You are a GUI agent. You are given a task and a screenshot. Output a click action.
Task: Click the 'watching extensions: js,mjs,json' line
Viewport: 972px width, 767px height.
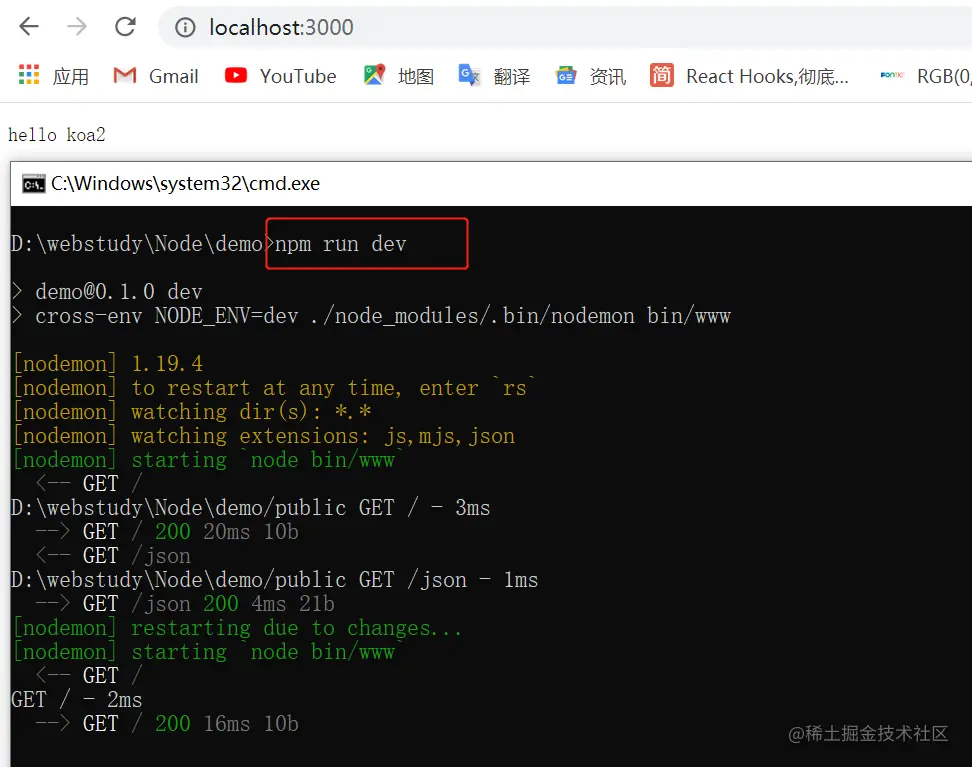tap(265, 436)
